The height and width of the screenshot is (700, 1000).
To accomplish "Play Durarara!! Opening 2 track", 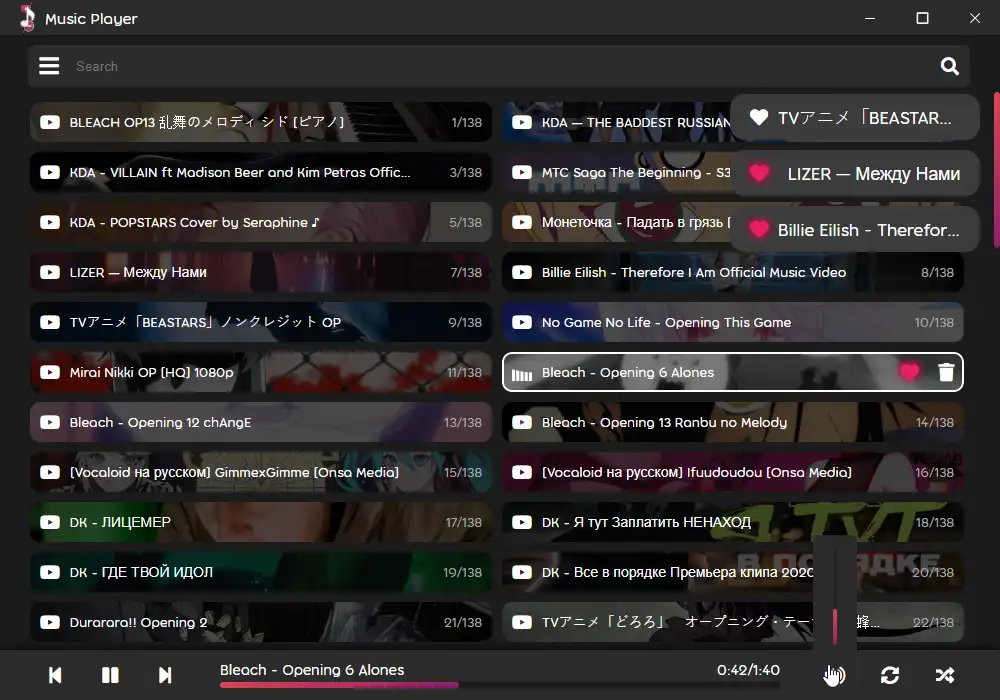I will click(x=261, y=622).
